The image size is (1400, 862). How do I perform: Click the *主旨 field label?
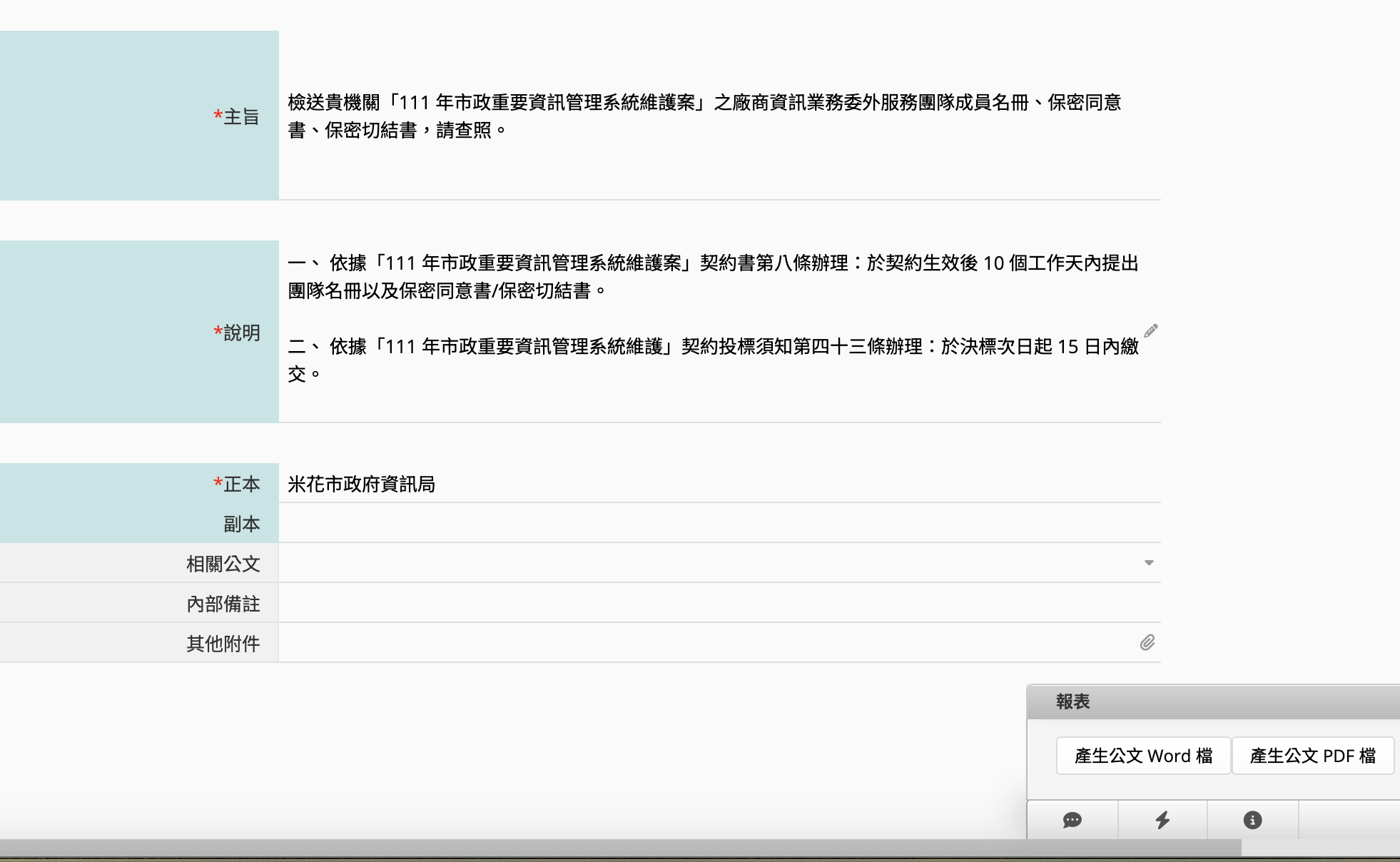pos(237,116)
